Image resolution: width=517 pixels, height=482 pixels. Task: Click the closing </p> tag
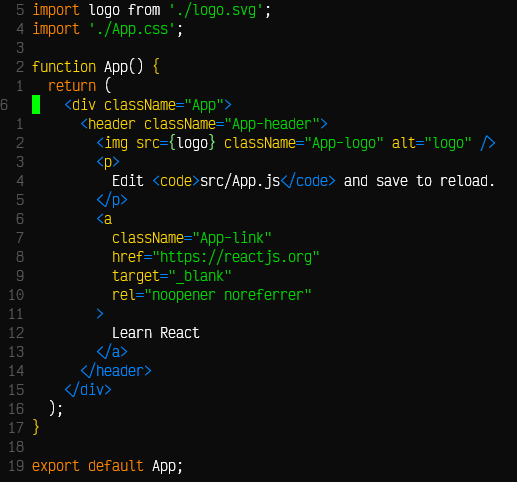[112, 200]
